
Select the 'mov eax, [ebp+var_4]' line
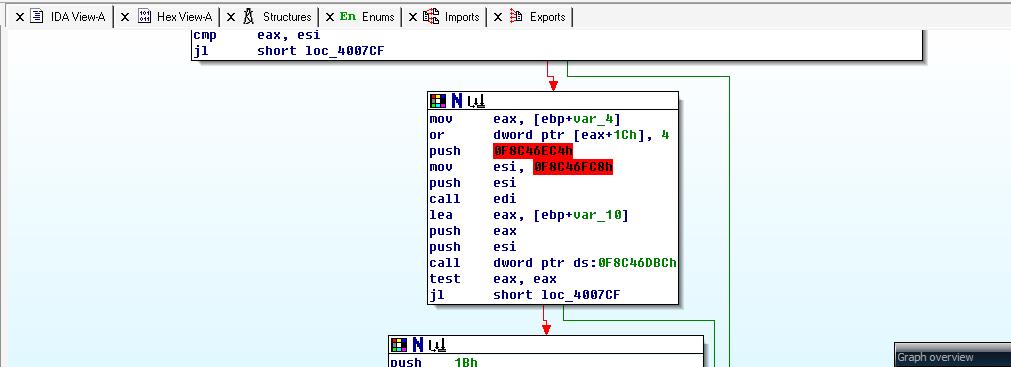coord(525,119)
